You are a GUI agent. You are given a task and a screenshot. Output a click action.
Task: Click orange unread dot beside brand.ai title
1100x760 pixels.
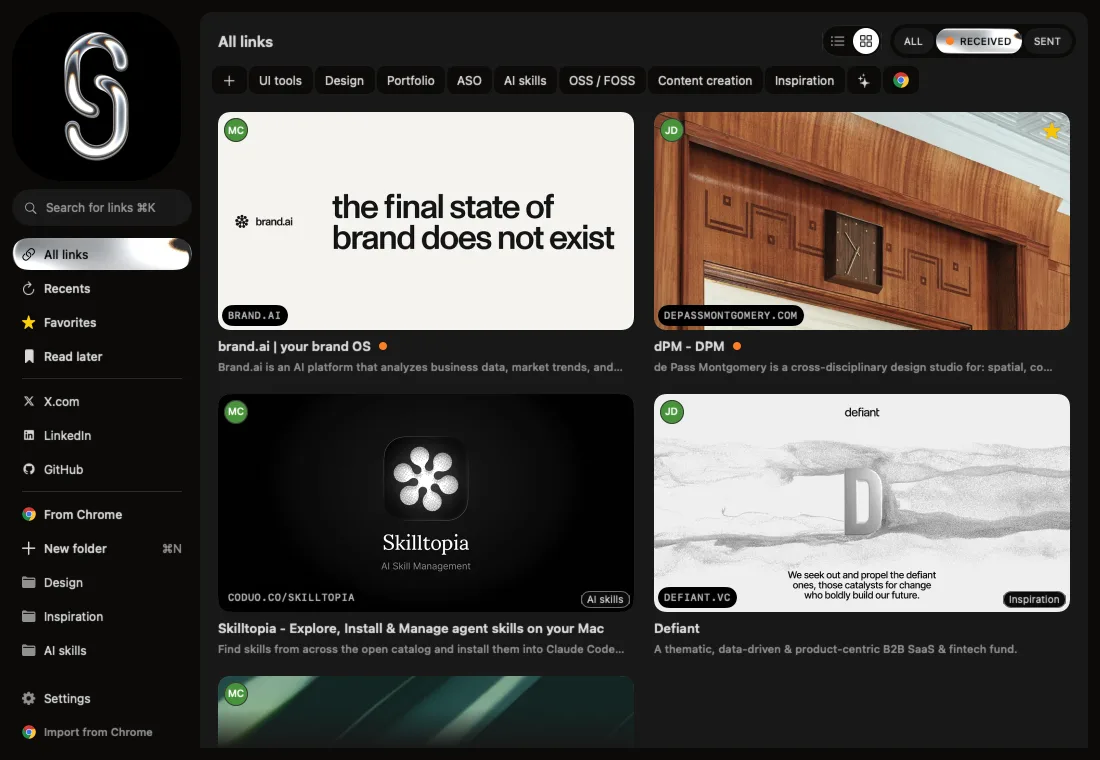pos(383,346)
